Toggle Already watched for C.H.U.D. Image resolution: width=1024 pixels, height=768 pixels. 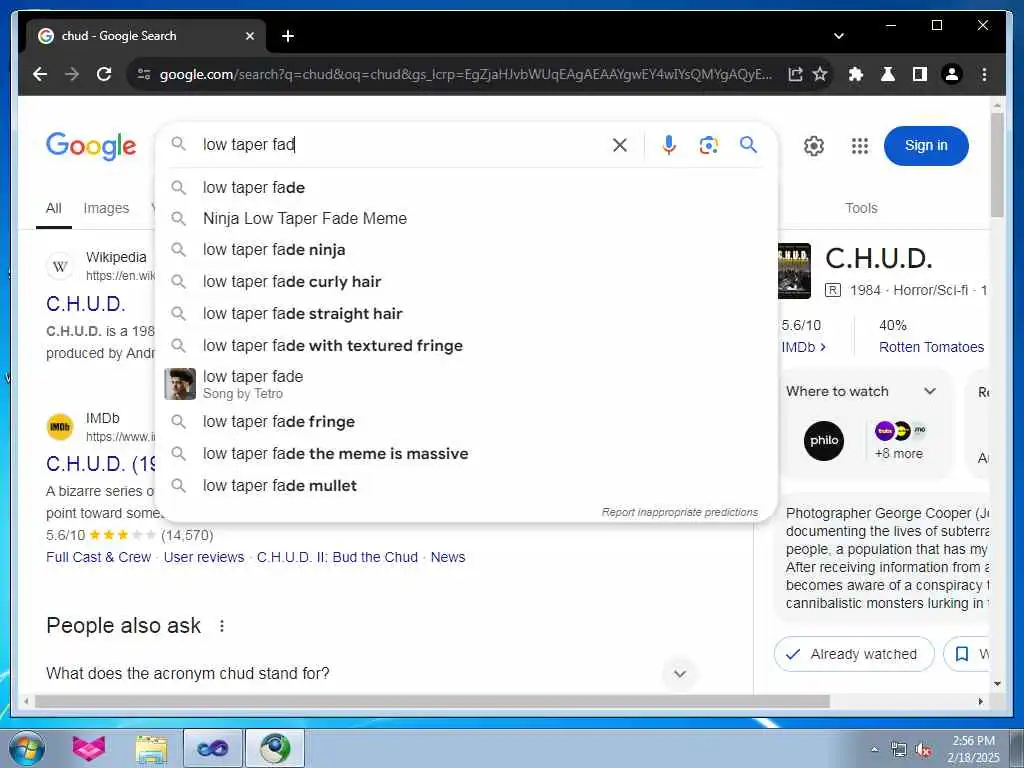[x=854, y=654]
